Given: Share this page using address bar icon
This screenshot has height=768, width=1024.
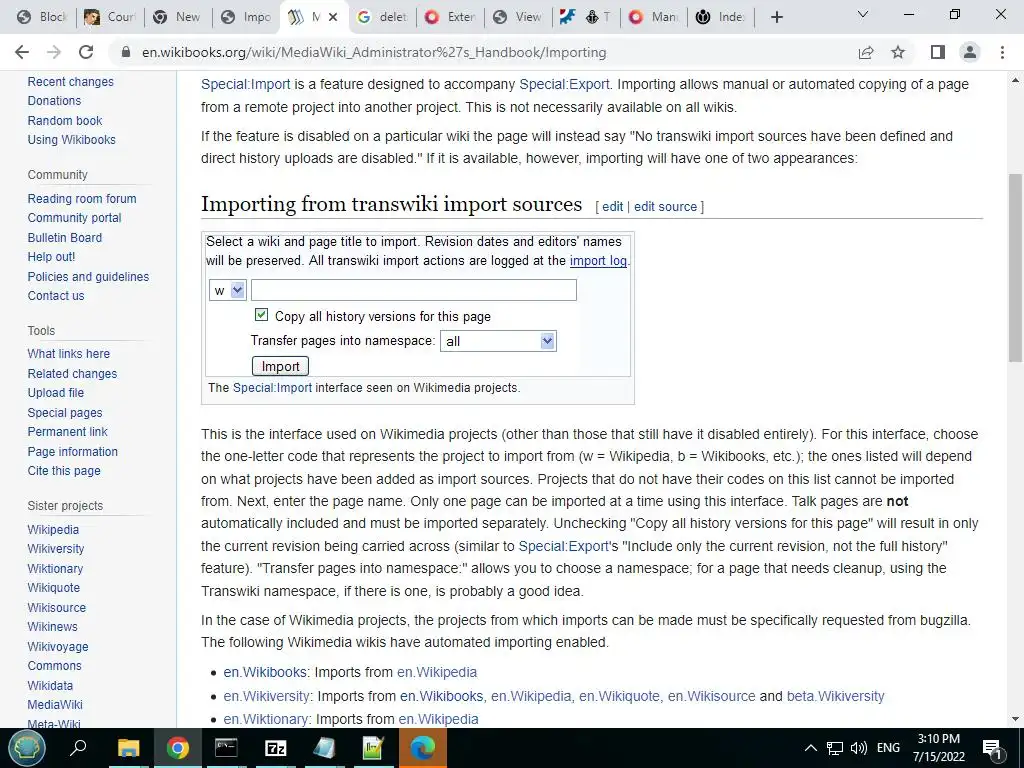Looking at the screenshot, I should [x=866, y=52].
